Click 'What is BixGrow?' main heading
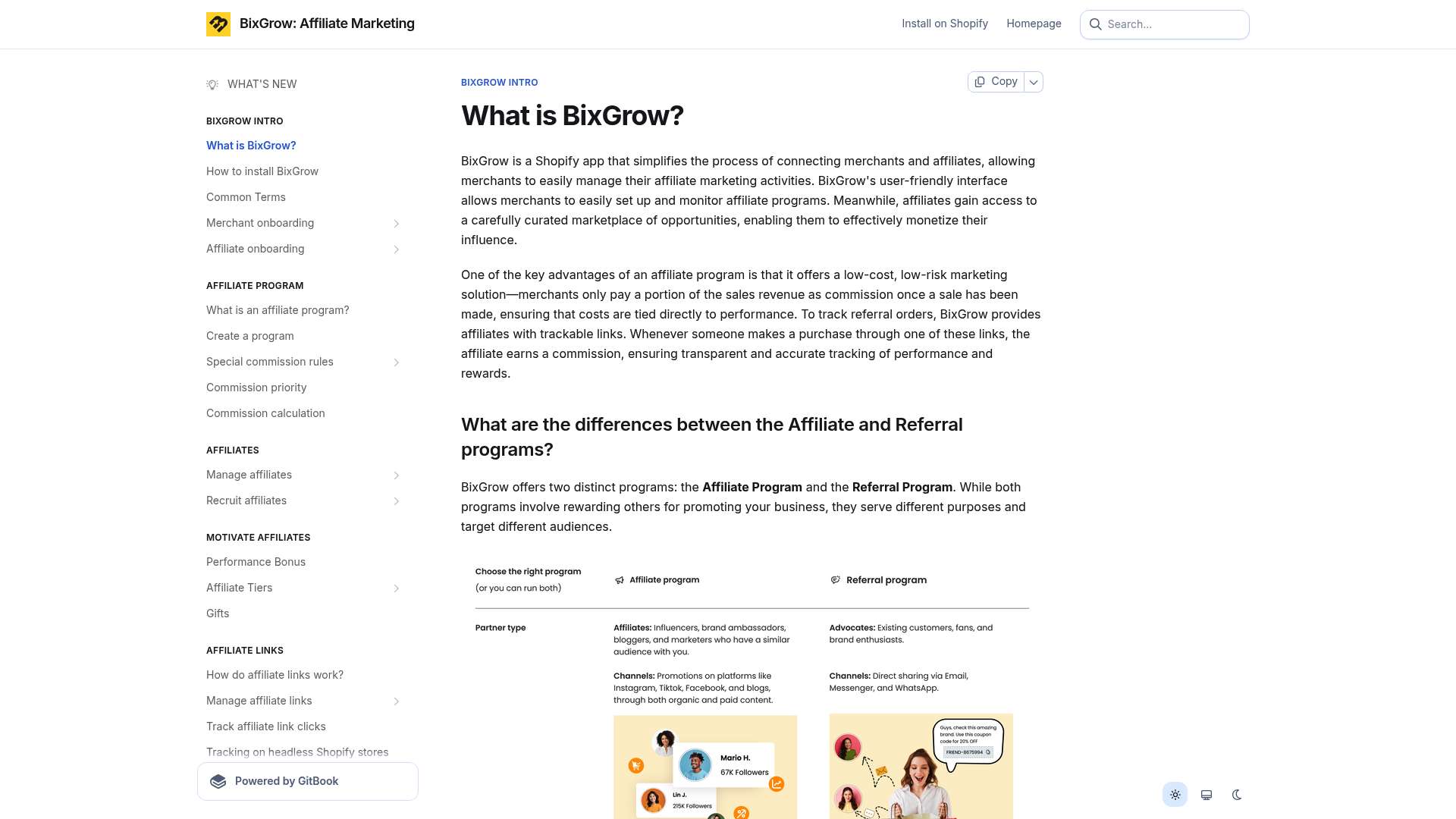This screenshot has height=819, width=1456. click(x=573, y=116)
